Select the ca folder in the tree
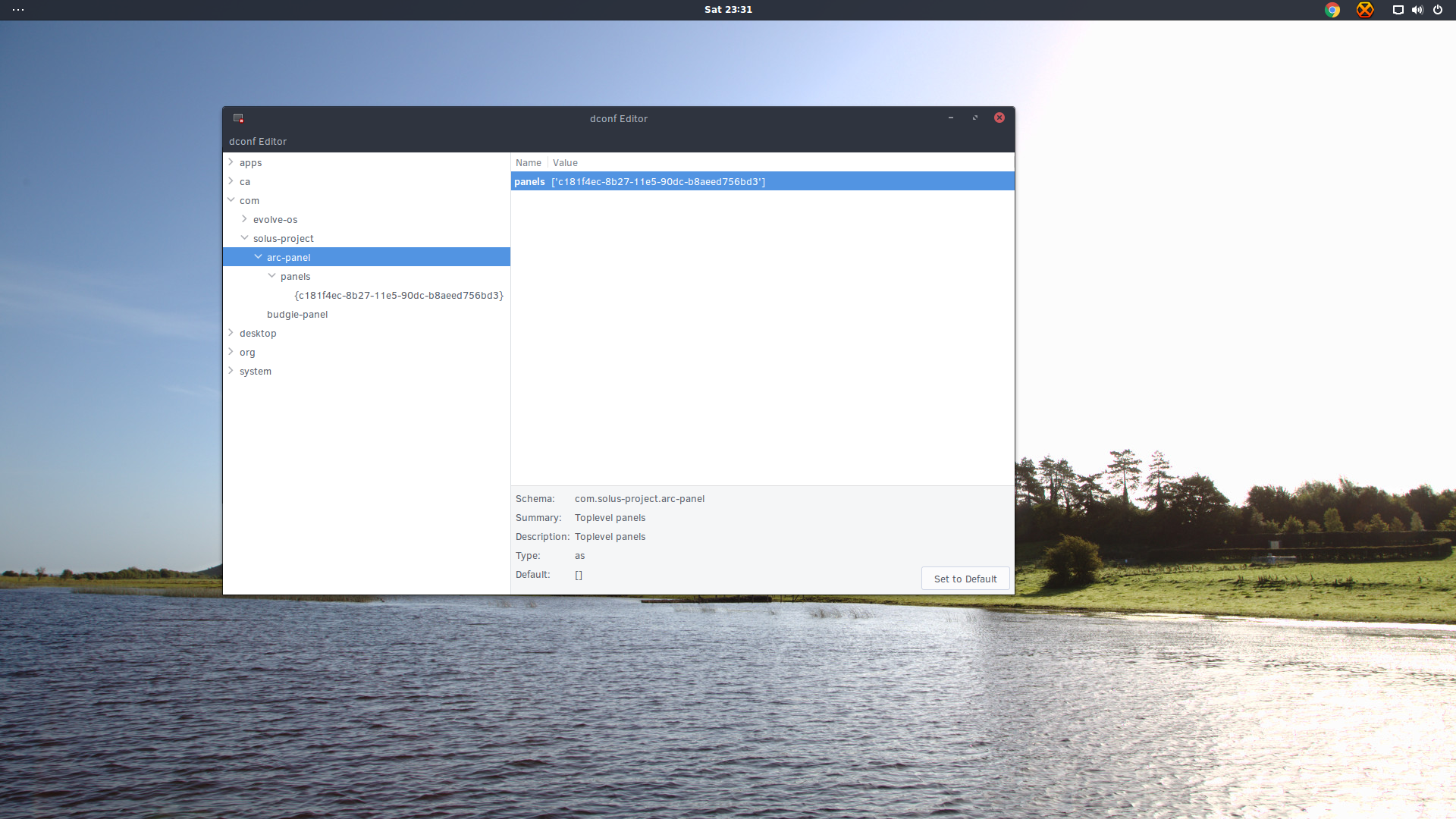This screenshot has height=819, width=1456. 245,182
